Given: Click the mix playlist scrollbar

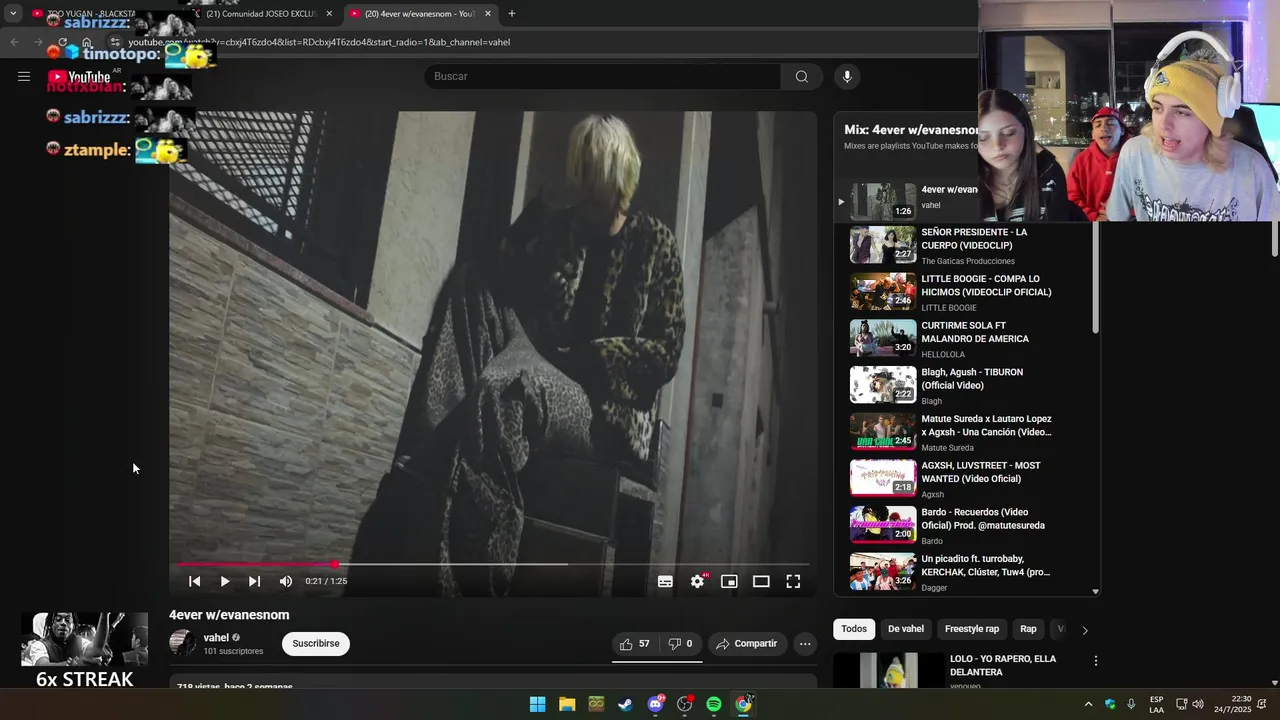Looking at the screenshot, I should pos(1095,278).
